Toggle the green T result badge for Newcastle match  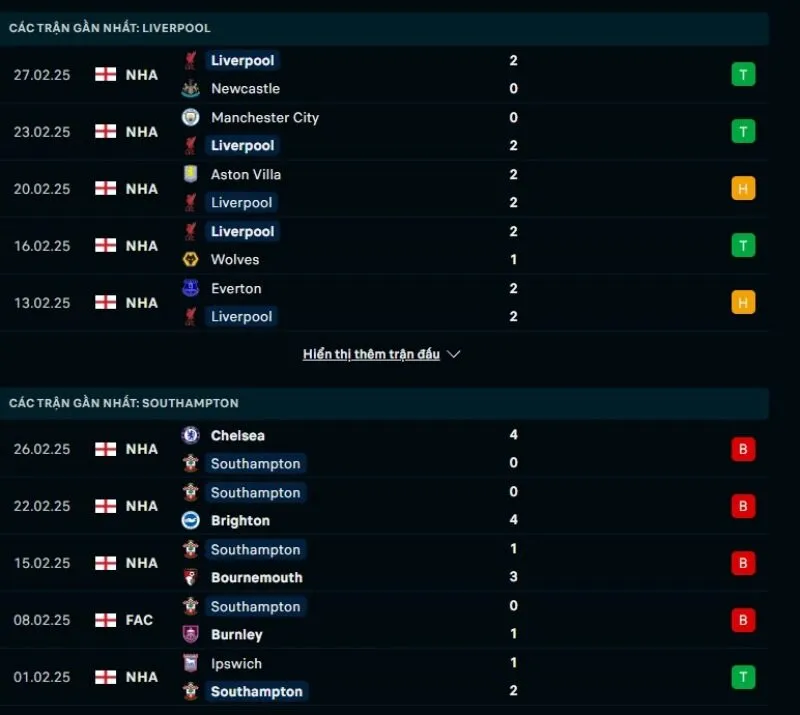[743, 74]
